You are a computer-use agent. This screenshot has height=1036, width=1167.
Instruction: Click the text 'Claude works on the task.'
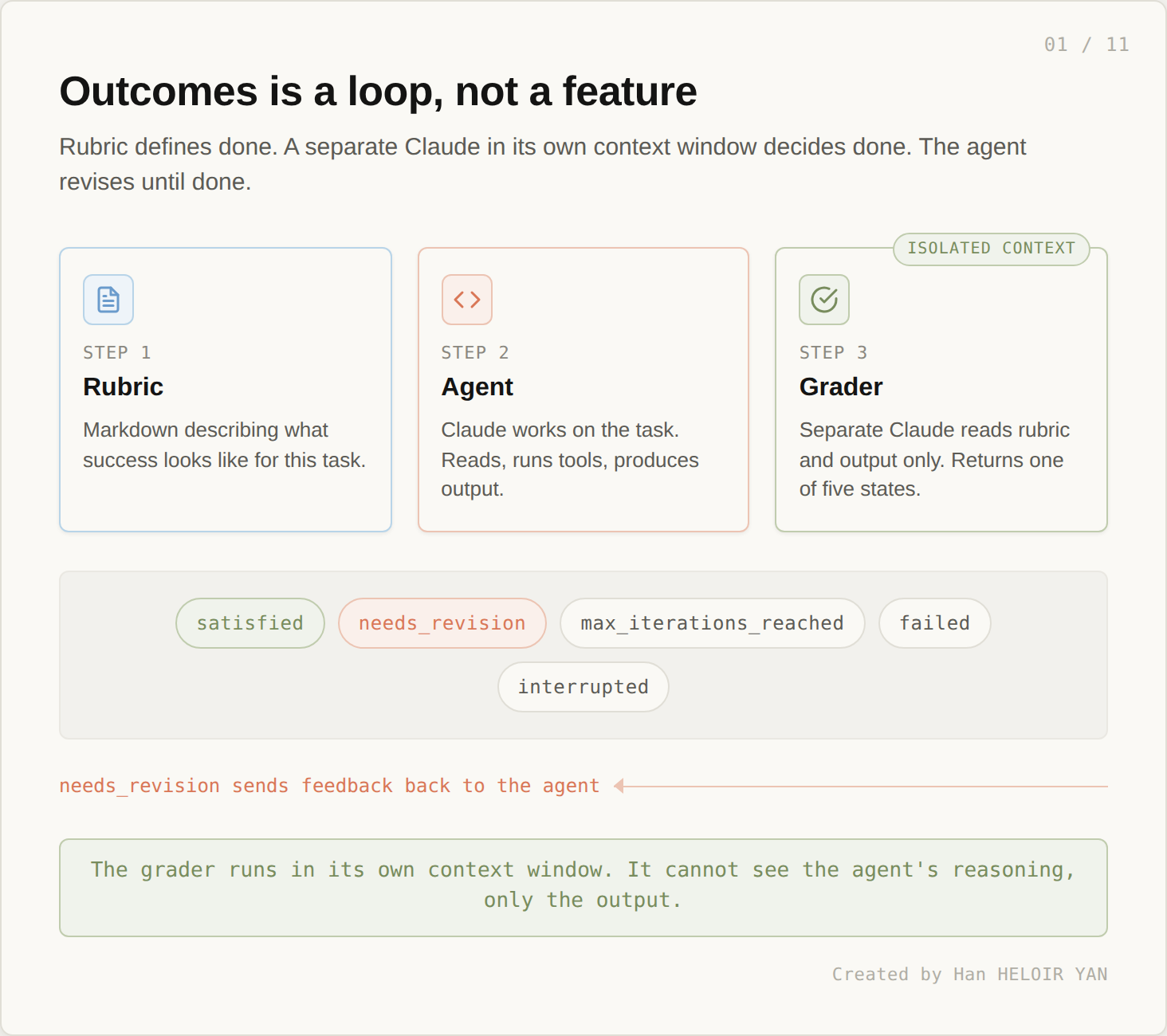[x=560, y=430]
